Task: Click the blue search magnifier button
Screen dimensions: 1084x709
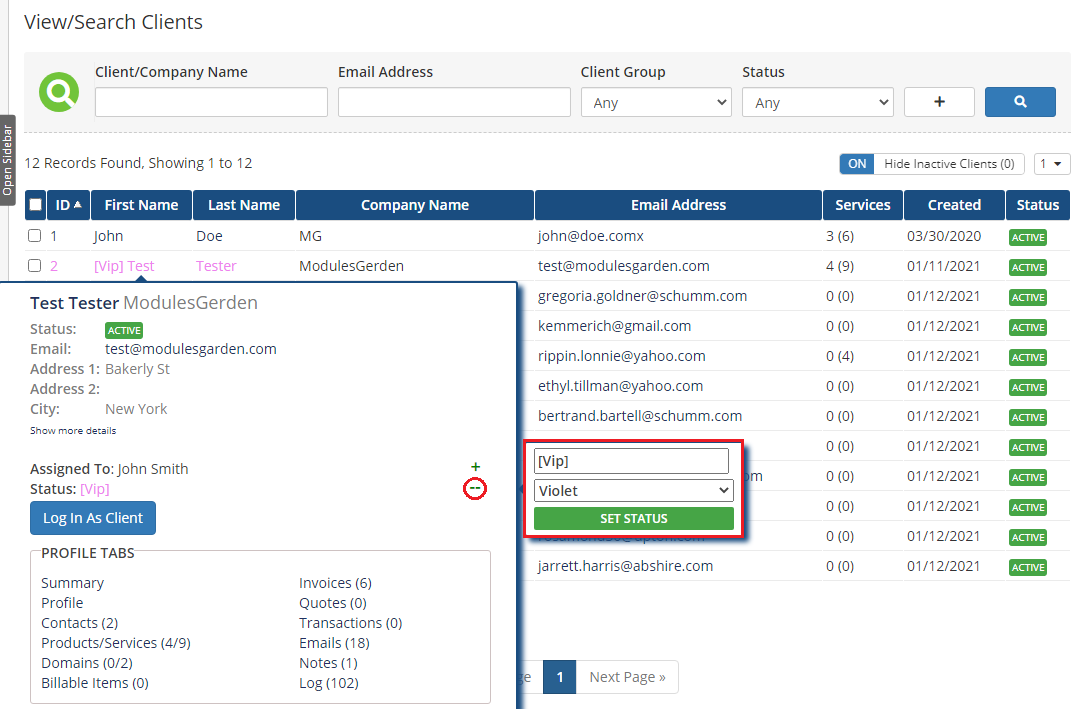Action: click(1020, 102)
